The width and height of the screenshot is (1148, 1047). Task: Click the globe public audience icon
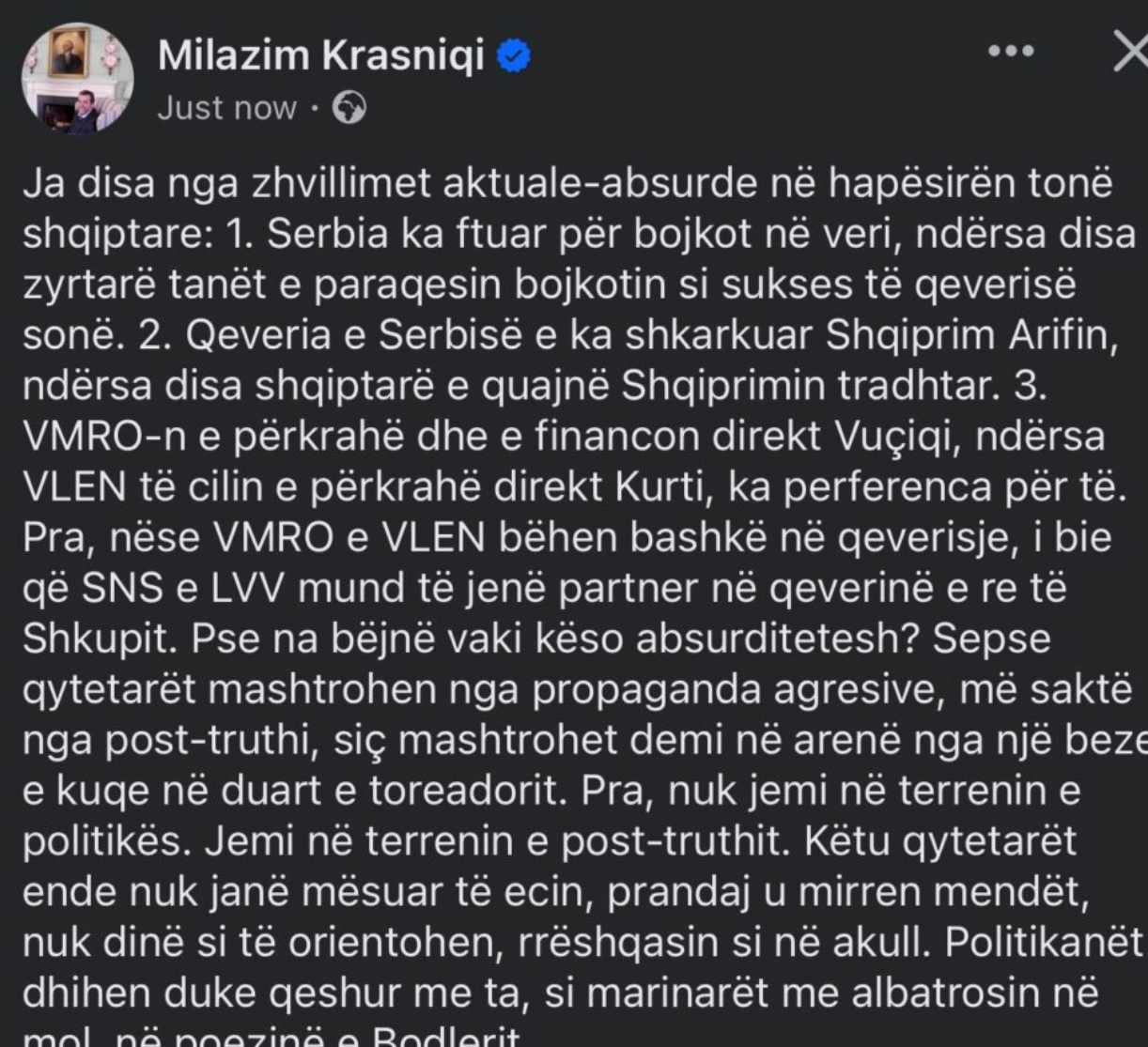pyautogui.click(x=350, y=109)
